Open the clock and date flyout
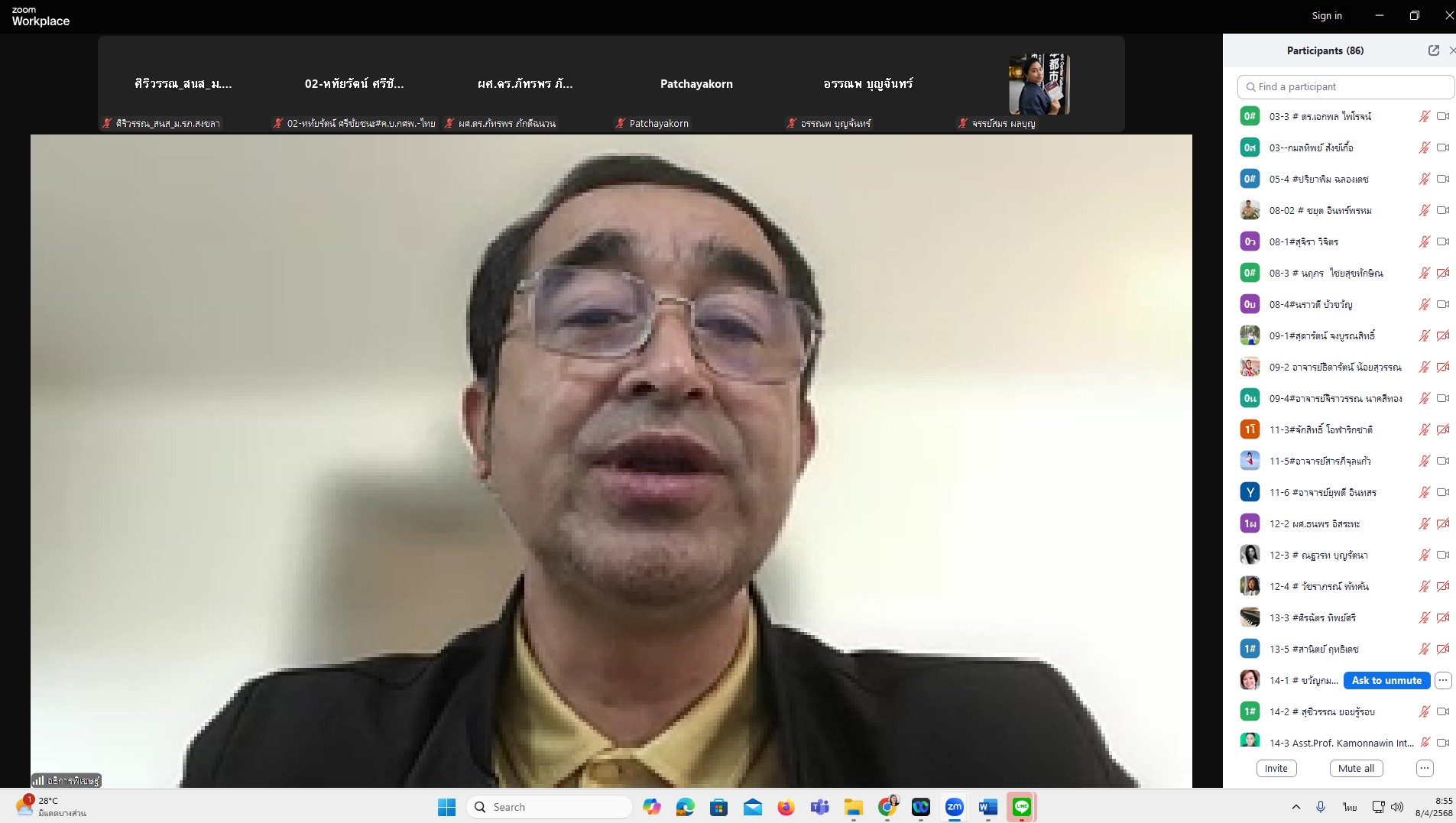The width and height of the screenshot is (1456, 823). click(x=1434, y=807)
